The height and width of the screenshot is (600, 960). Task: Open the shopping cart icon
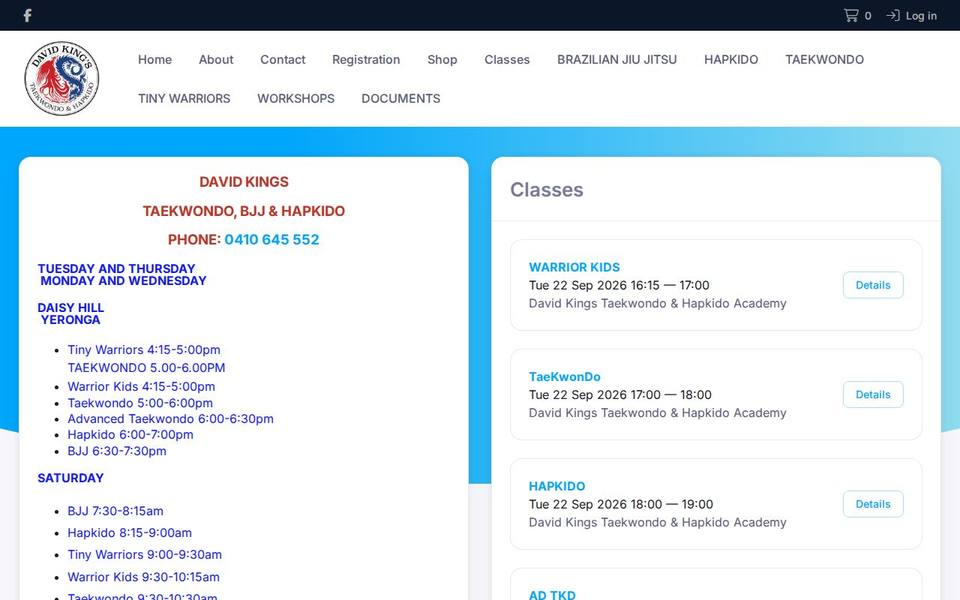[851, 15]
